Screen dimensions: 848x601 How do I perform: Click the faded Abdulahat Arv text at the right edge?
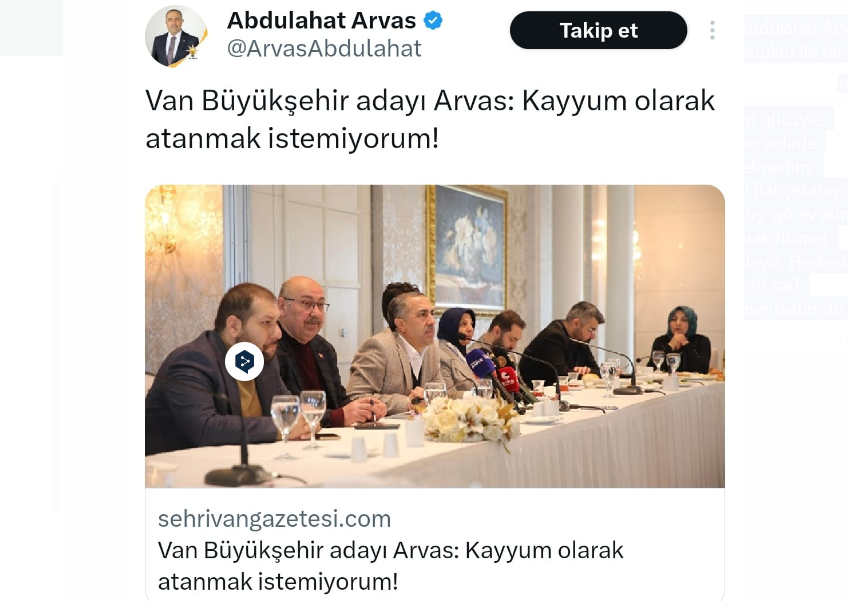coord(796,28)
